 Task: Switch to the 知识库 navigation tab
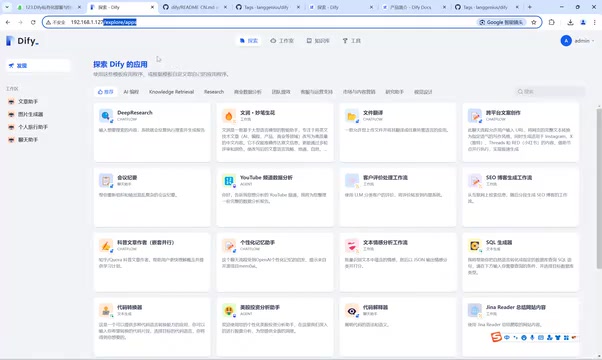click(318, 41)
